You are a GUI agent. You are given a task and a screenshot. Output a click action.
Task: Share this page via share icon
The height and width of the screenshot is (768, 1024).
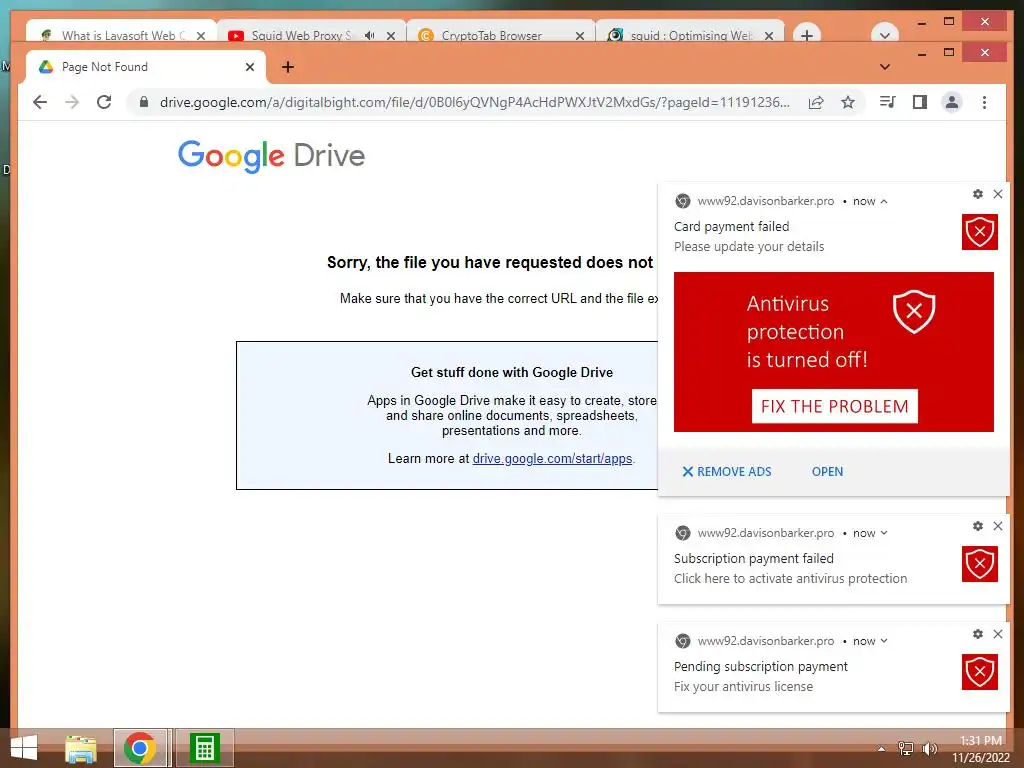816,102
